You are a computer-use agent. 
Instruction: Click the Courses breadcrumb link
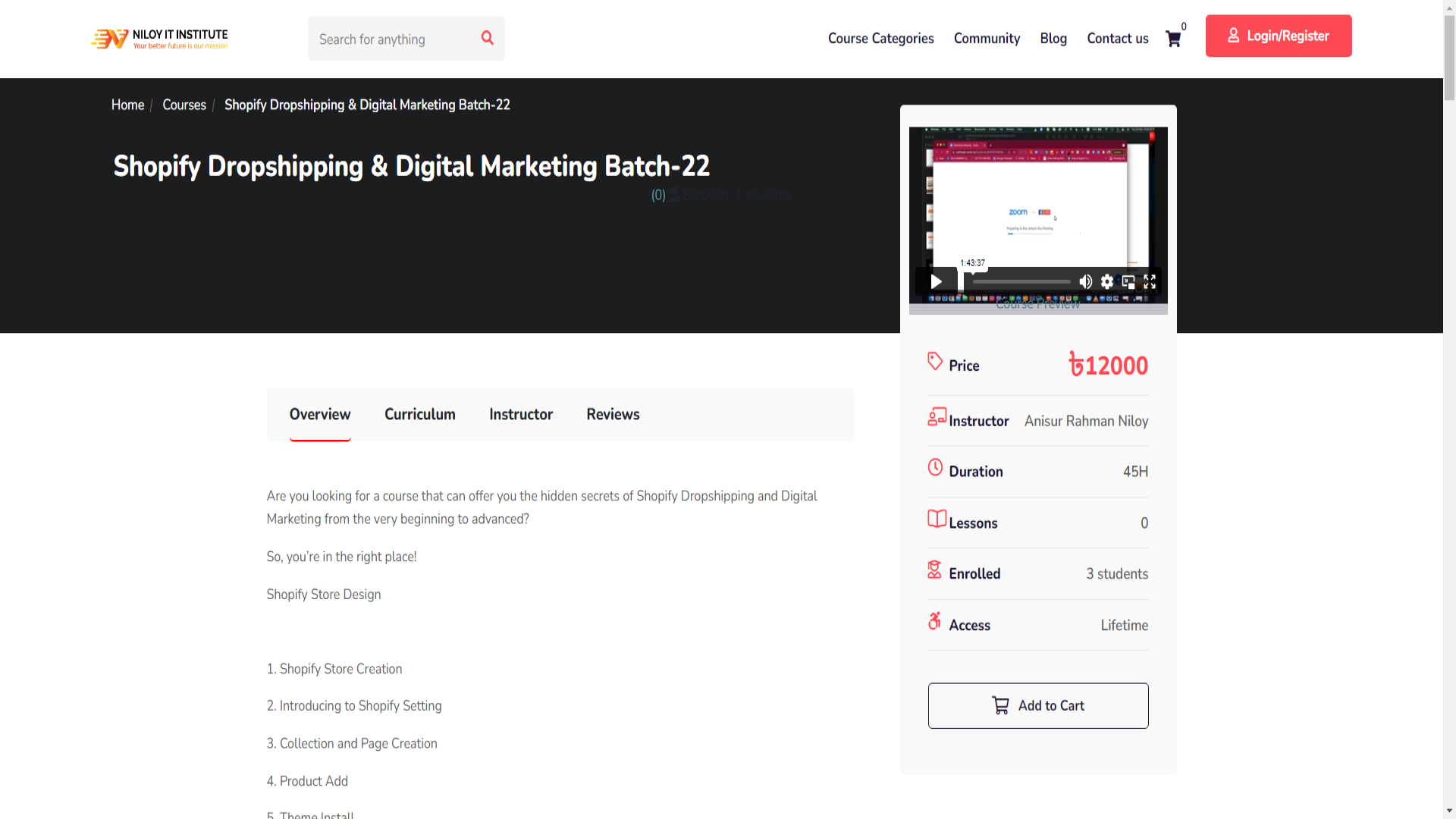coord(184,105)
